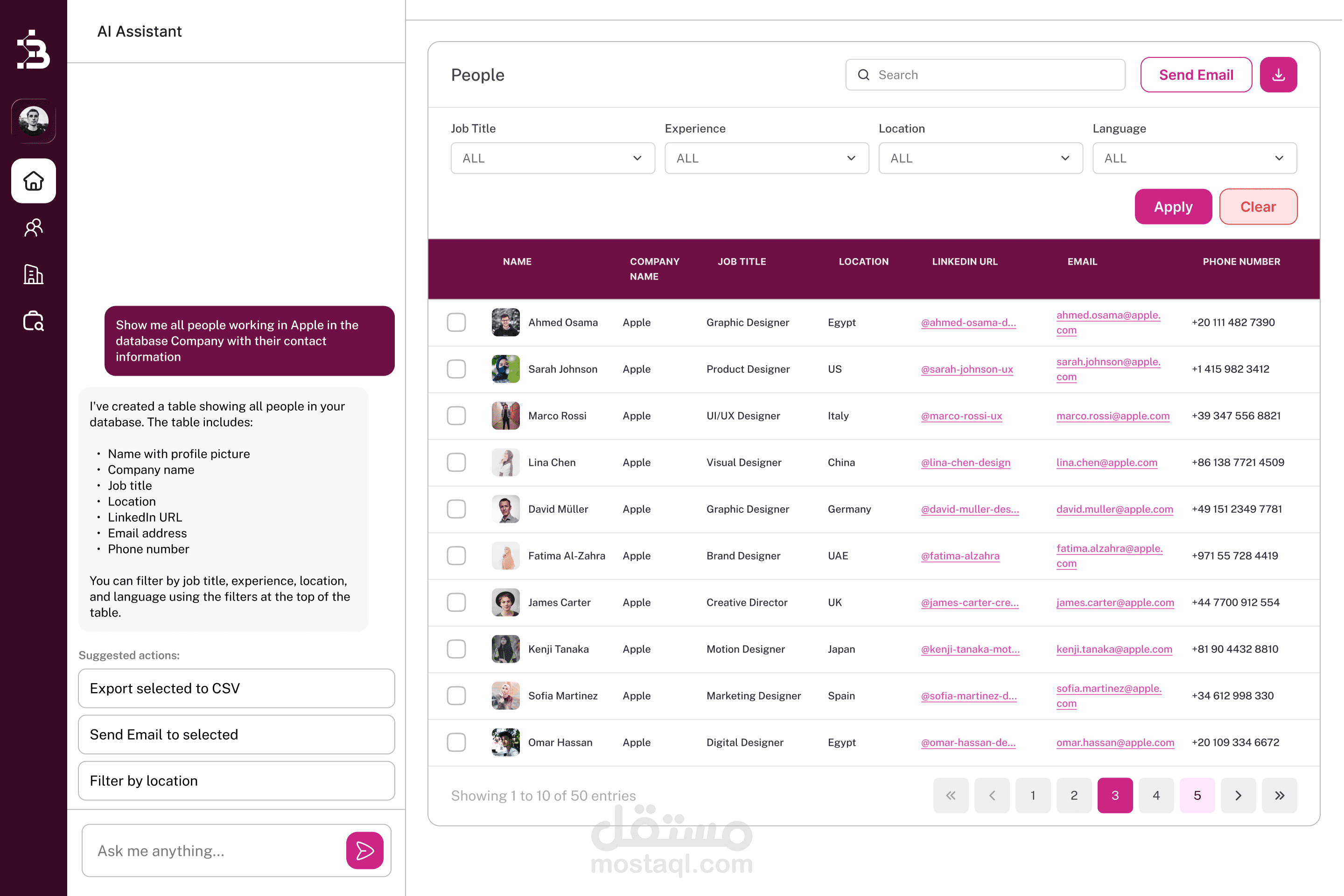The image size is (1344, 896).
Task: Click the download icon button
Action: (x=1279, y=75)
